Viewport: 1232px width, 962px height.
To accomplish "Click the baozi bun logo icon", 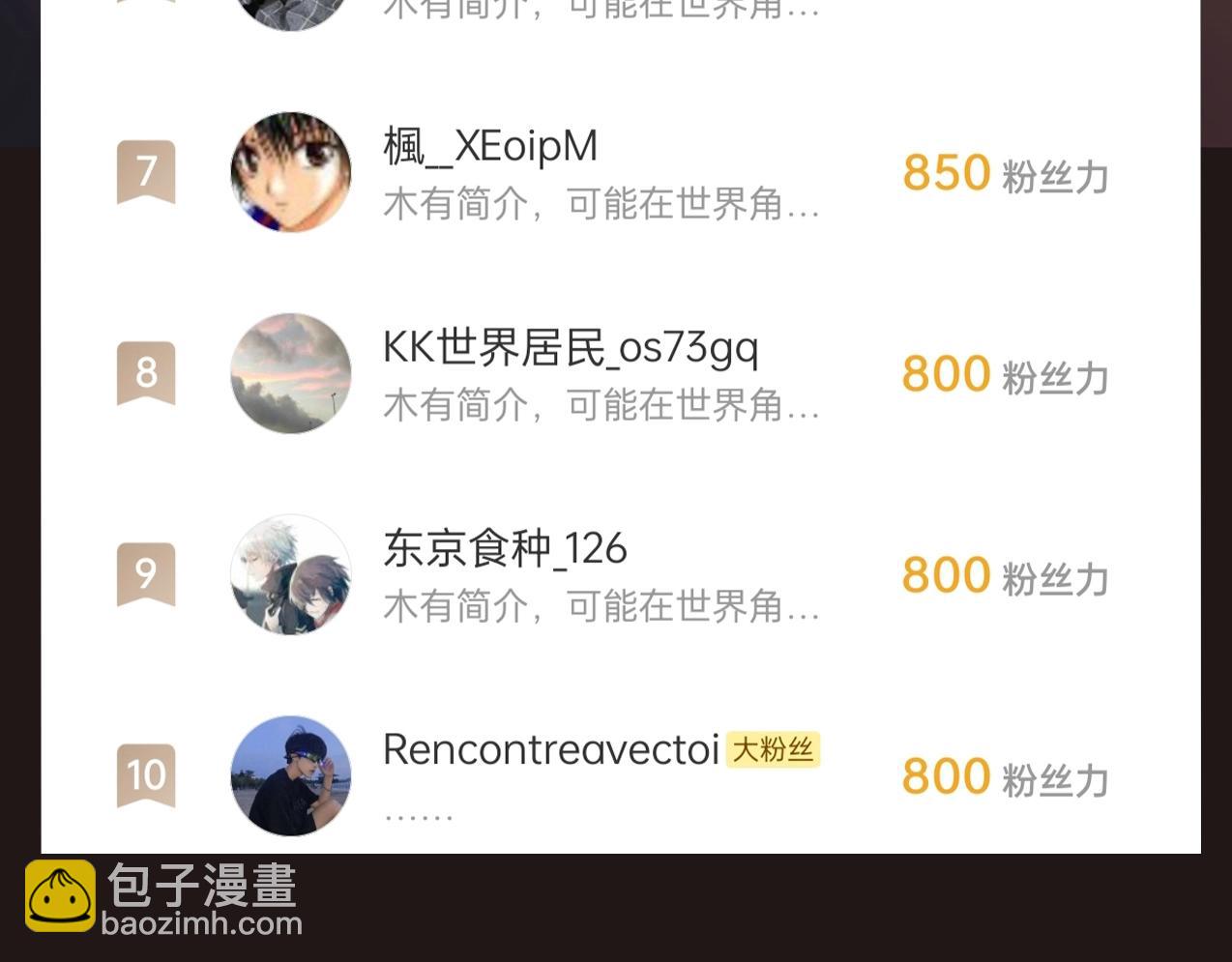I will tap(60, 896).
